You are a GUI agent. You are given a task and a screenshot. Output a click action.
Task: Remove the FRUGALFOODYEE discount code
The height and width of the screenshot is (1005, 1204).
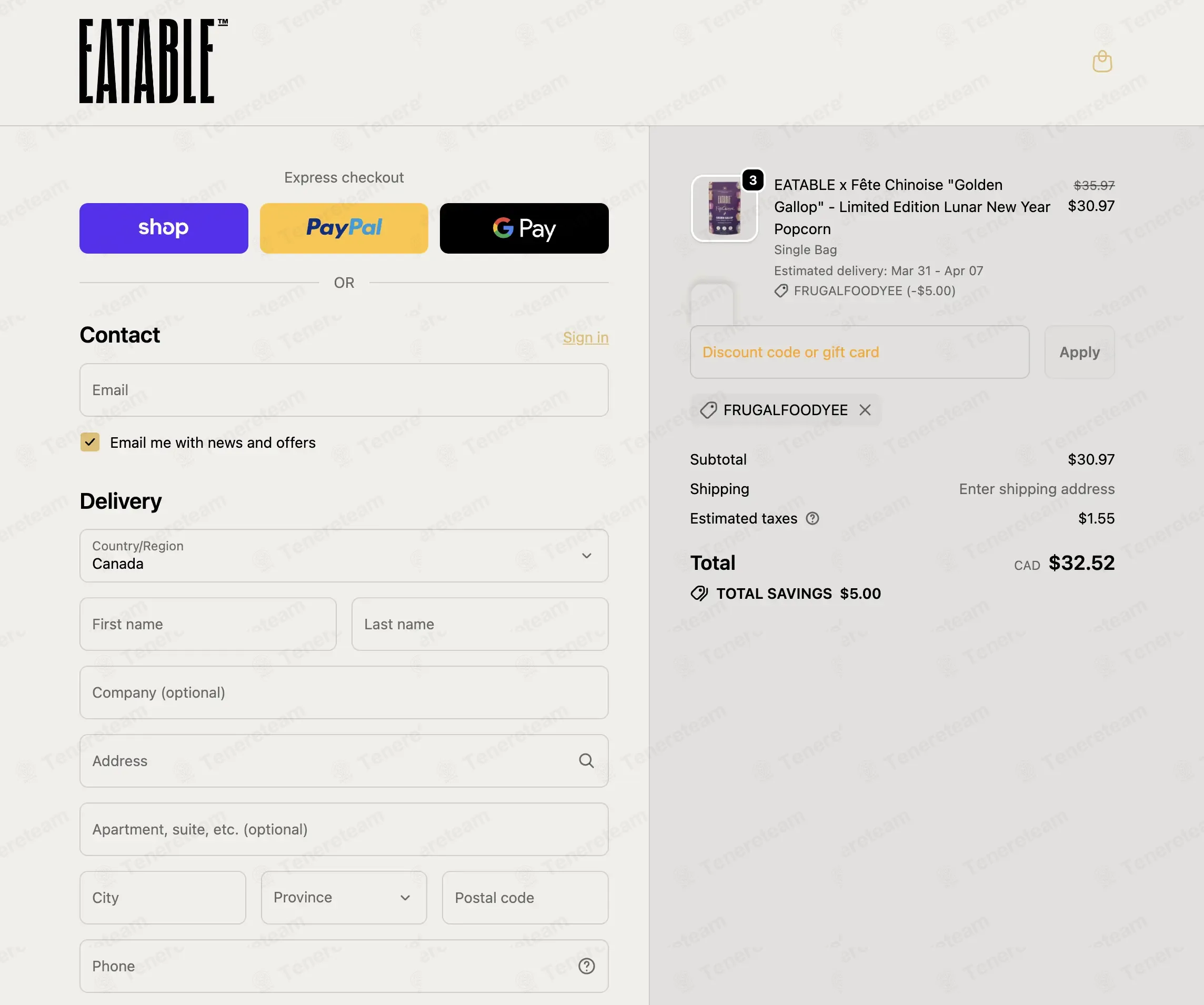click(x=865, y=410)
